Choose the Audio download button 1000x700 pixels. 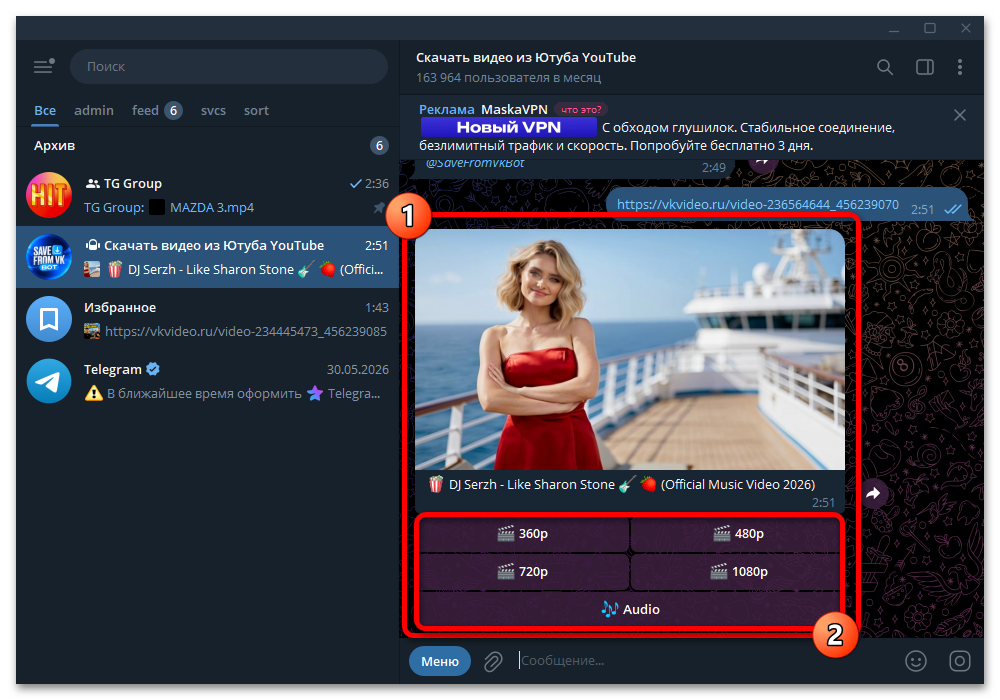pyautogui.click(x=630, y=609)
